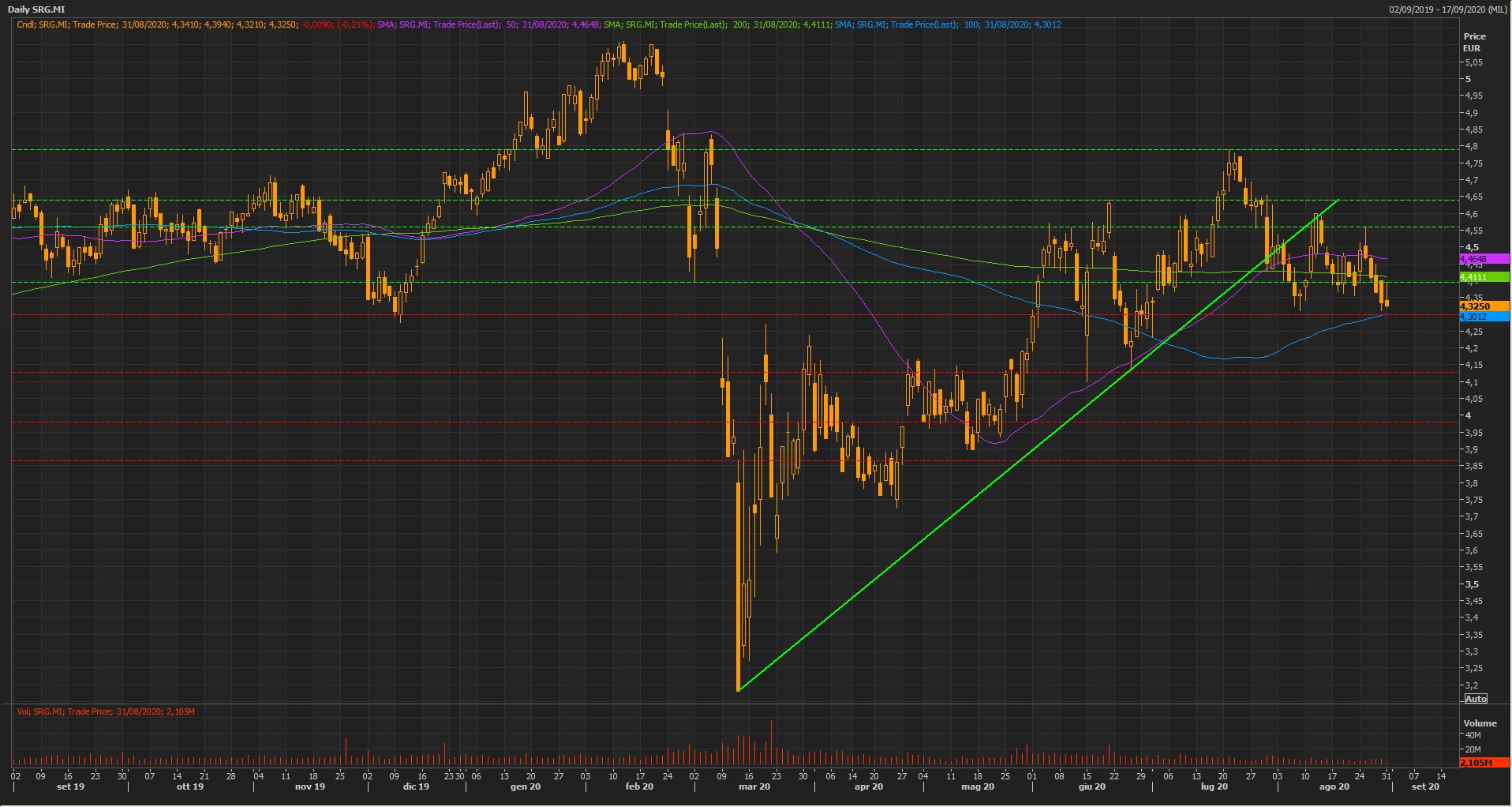Click the Volume axis header
Viewport: 1512px width, 807px height.
click(x=1480, y=723)
